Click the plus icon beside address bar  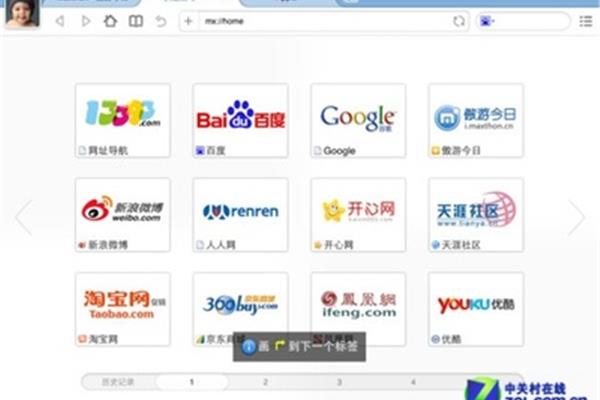188,21
